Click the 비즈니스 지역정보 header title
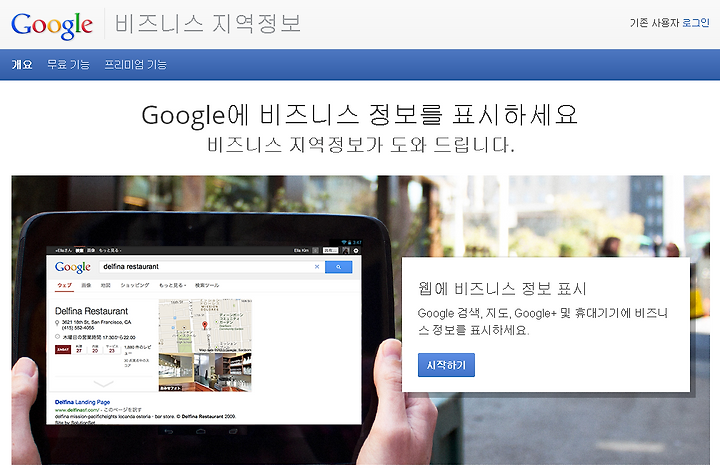 (208, 23)
